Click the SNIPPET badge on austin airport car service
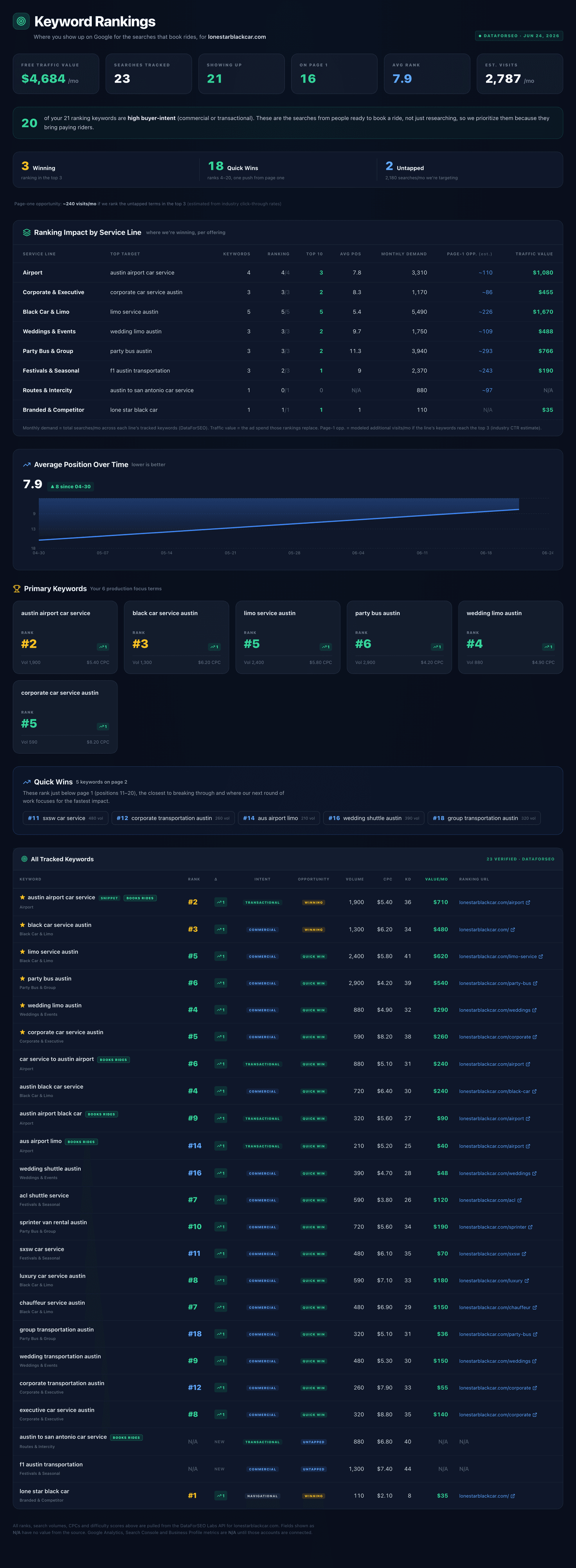 tap(109, 898)
